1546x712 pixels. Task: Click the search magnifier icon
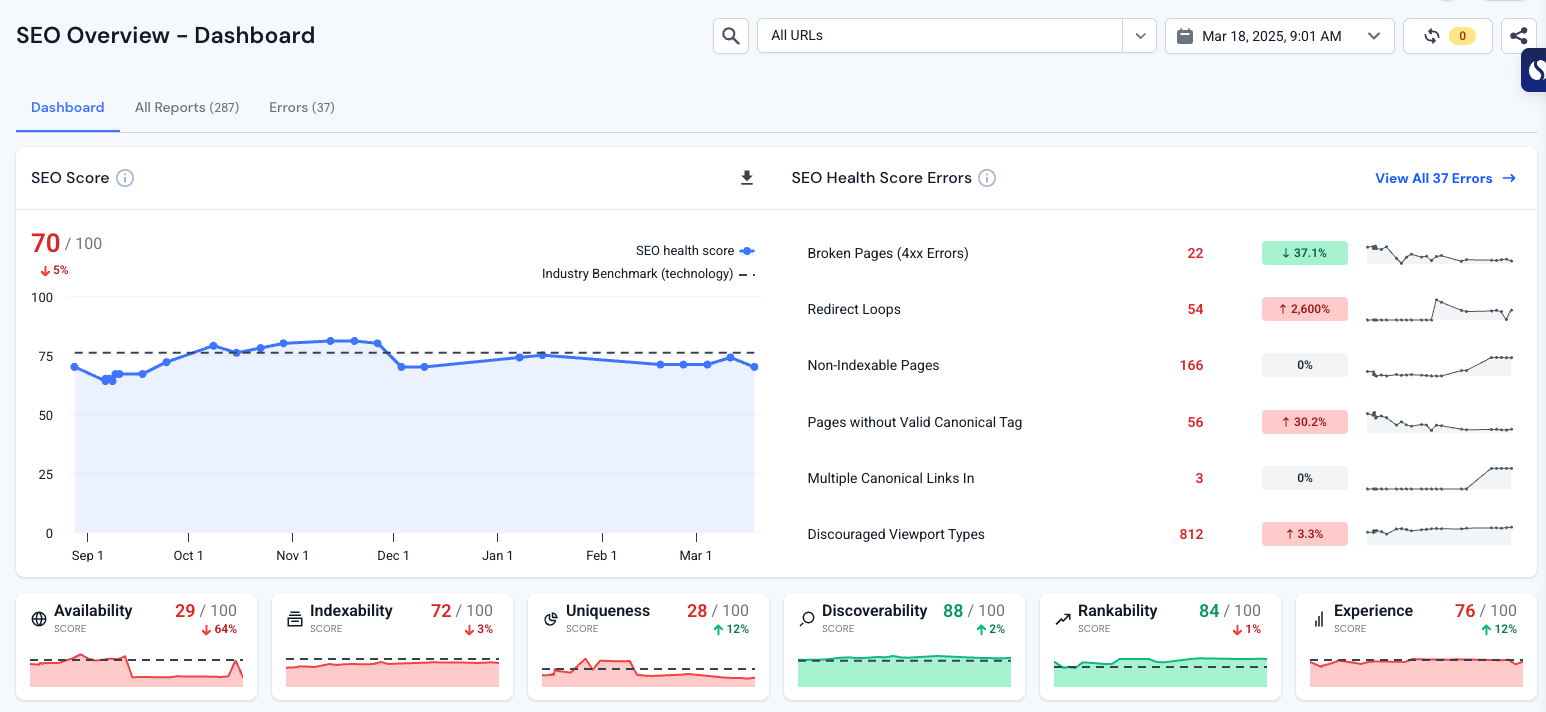click(730, 35)
